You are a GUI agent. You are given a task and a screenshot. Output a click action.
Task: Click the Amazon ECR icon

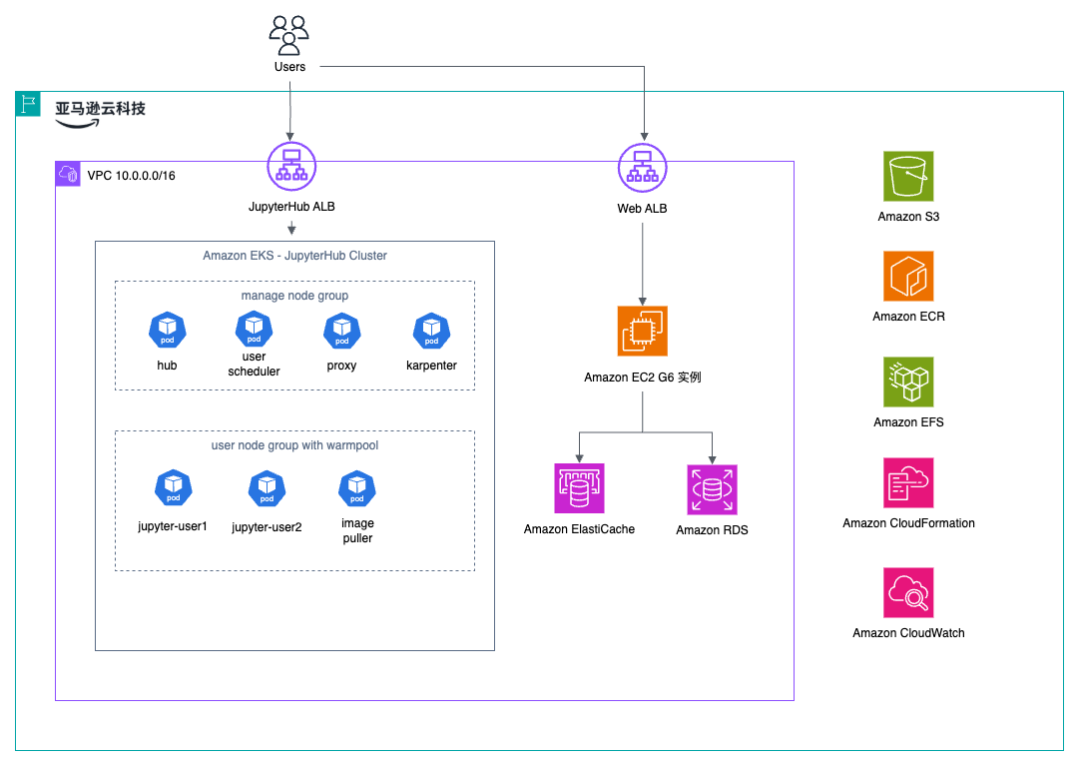908,276
